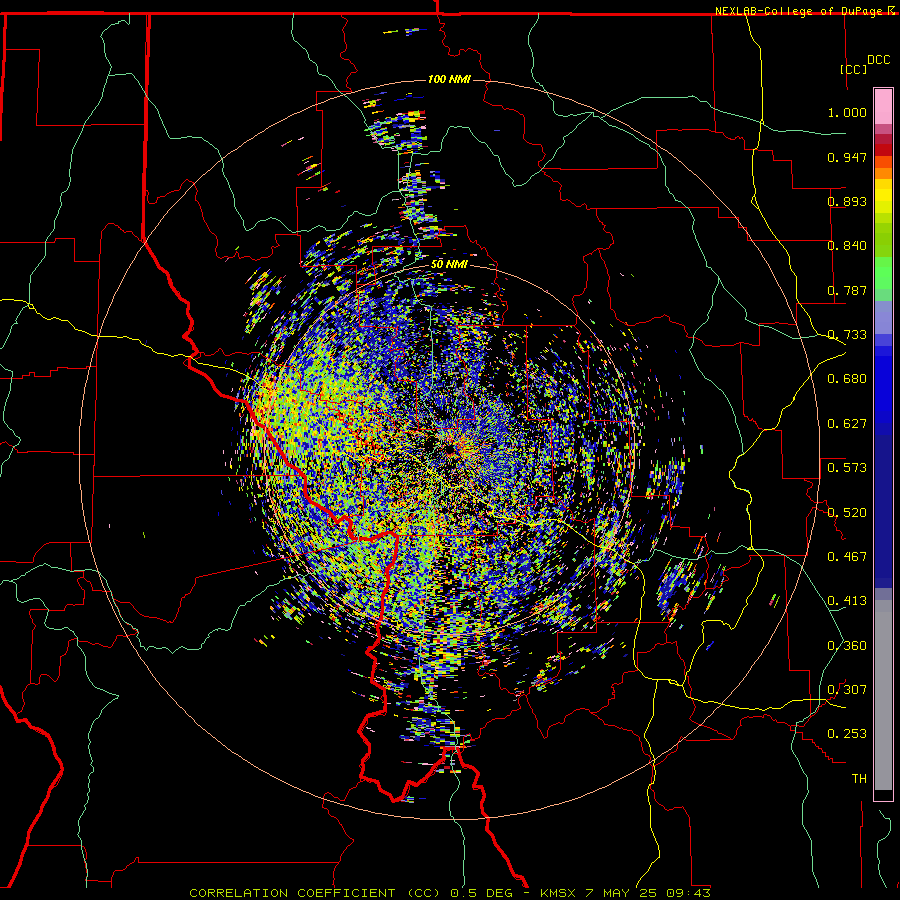Select the 0.307 legend value
The image size is (900, 900).
pyautogui.click(x=847, y=690)
